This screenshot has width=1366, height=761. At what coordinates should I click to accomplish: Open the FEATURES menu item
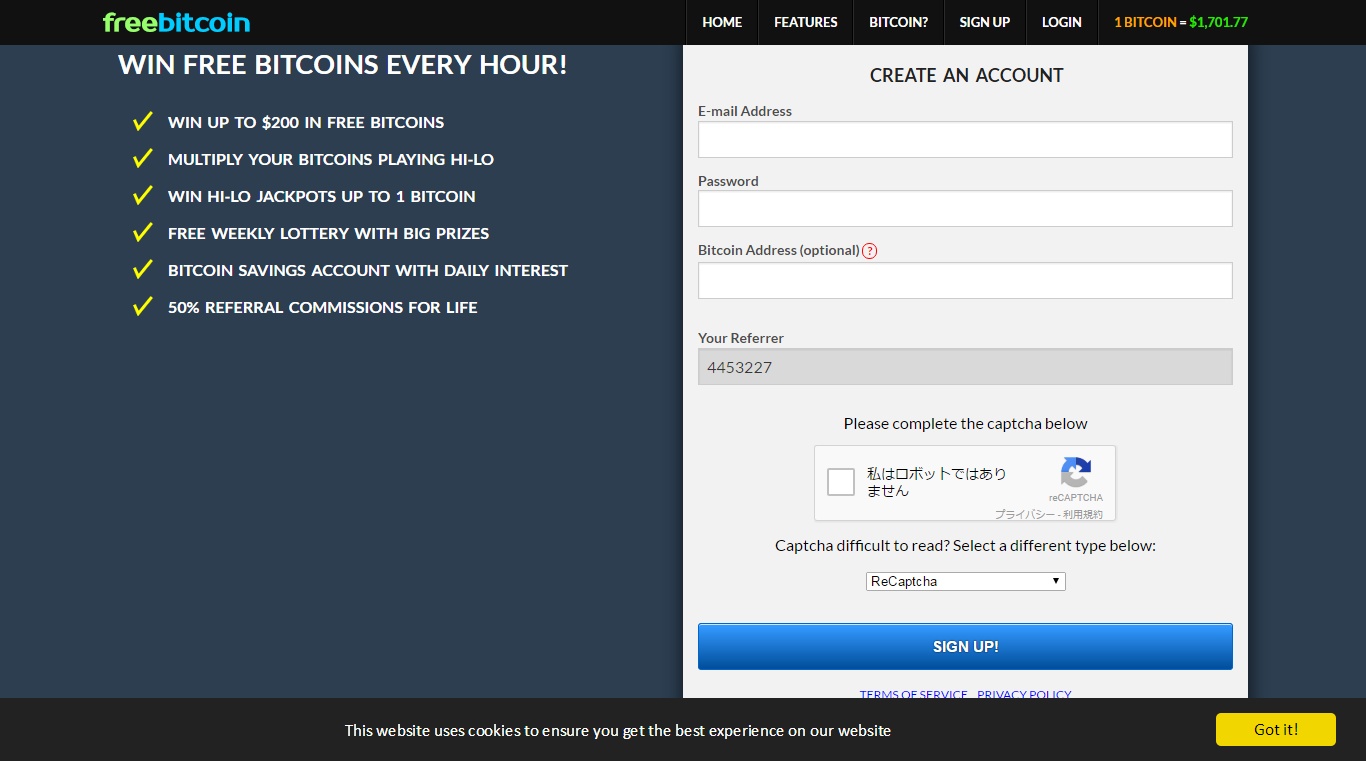[x=806, y=22]
